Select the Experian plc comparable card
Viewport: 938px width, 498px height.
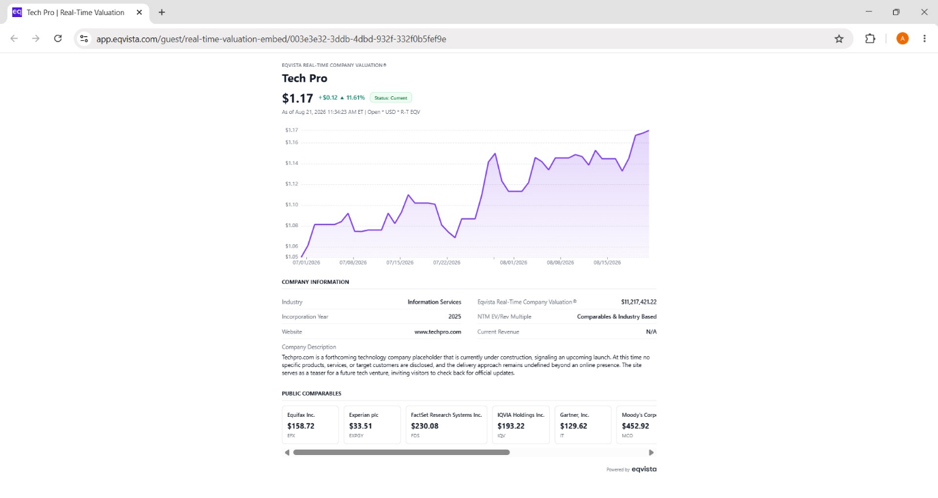point(372,424)
